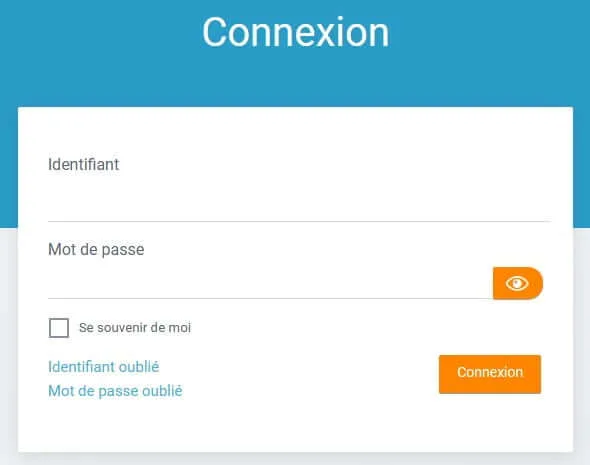Click the Se souvenir de moi label

[x=135, y=328]
